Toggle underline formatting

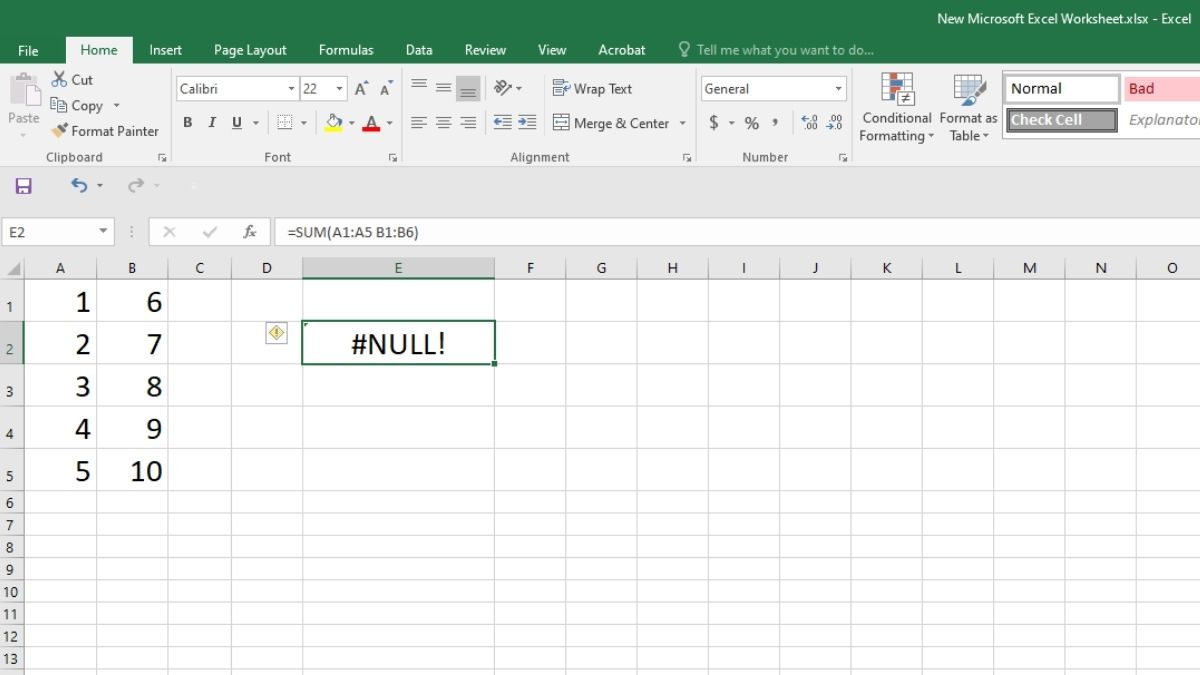pos(235,122)
